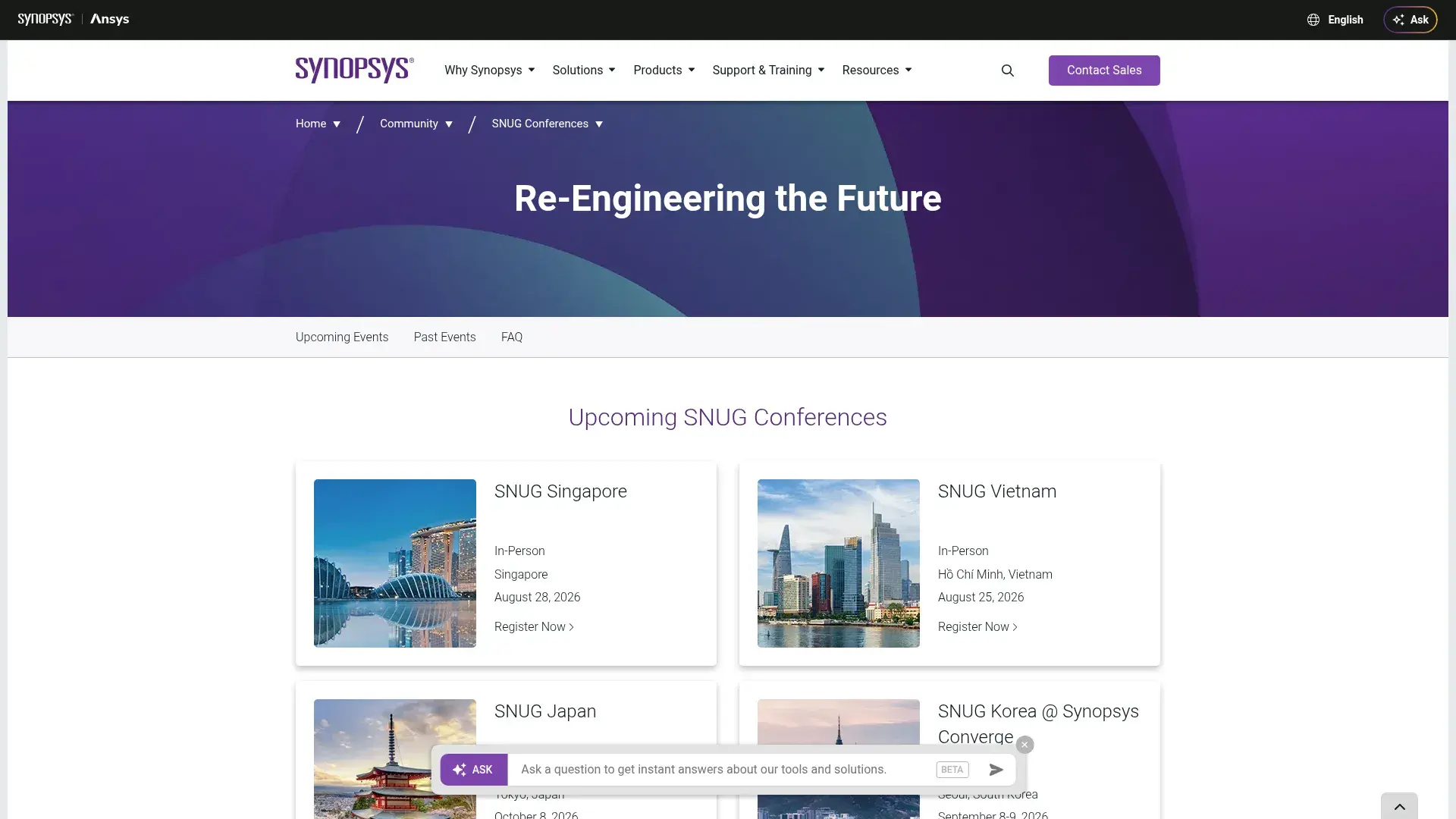Click the BETA badge in chat bar
The height and width of the screenshot is (819, 1456).
coord(952,770)
